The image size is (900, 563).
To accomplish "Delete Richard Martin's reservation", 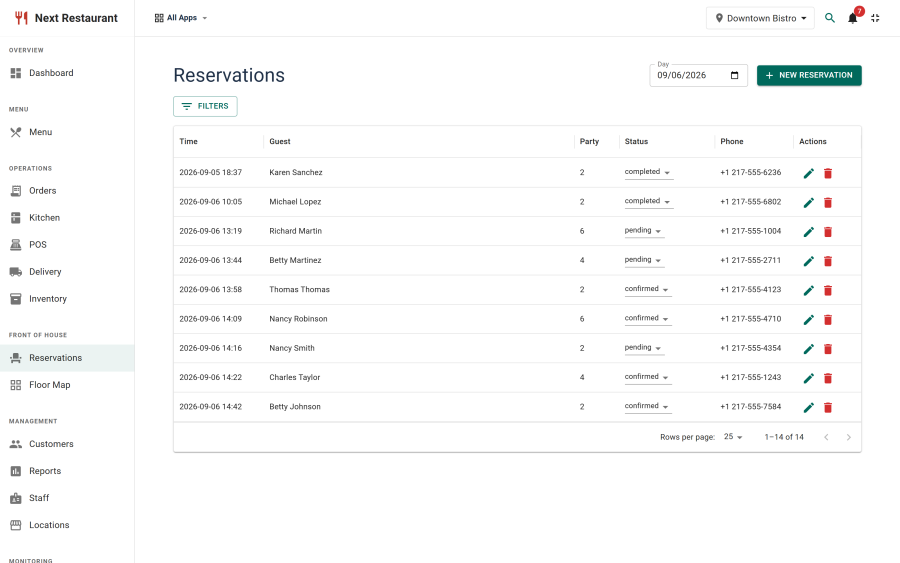I will click(828, 232).
